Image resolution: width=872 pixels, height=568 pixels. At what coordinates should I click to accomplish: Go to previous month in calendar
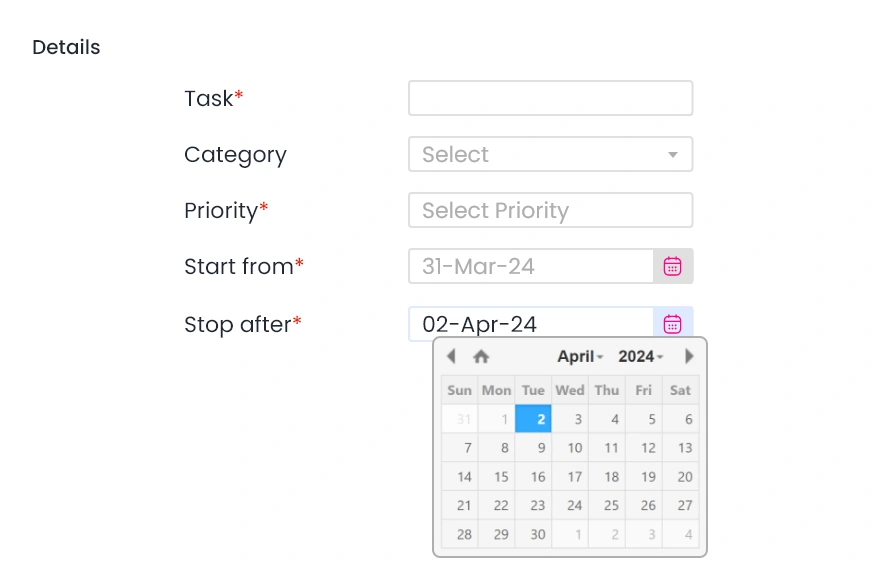451,356
